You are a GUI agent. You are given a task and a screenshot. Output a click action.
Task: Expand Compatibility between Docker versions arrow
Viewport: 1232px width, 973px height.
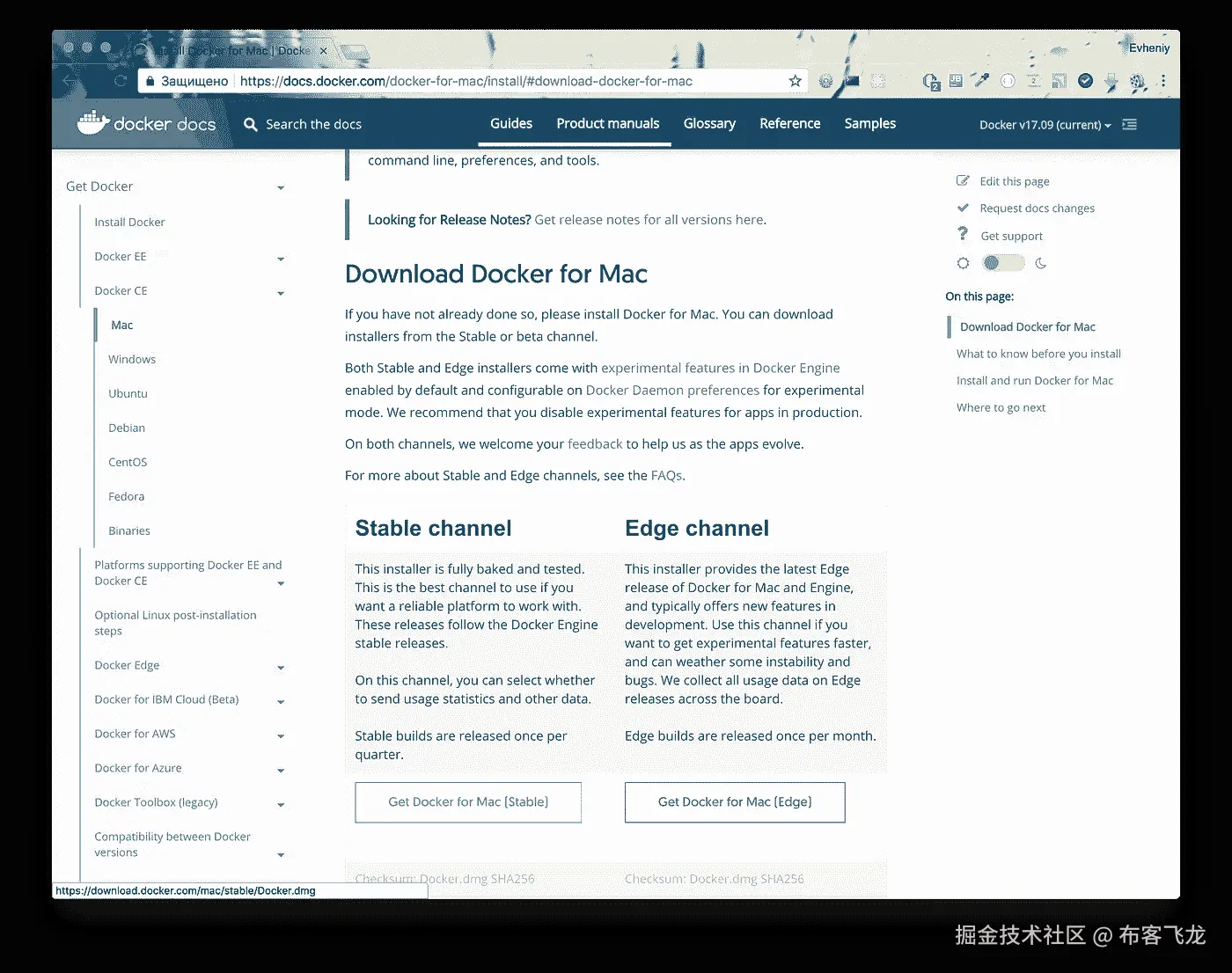281,855
